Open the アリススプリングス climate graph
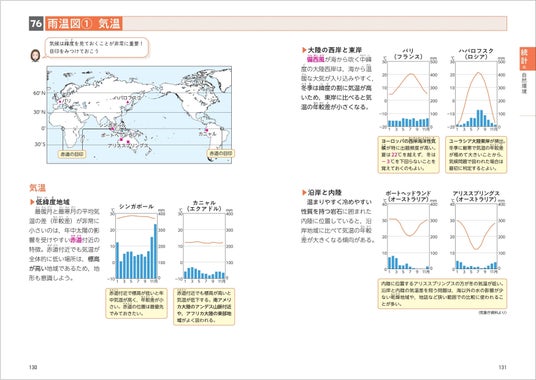Image resolution: width=536 pixels, height=380 pixels. pos(476,232)
